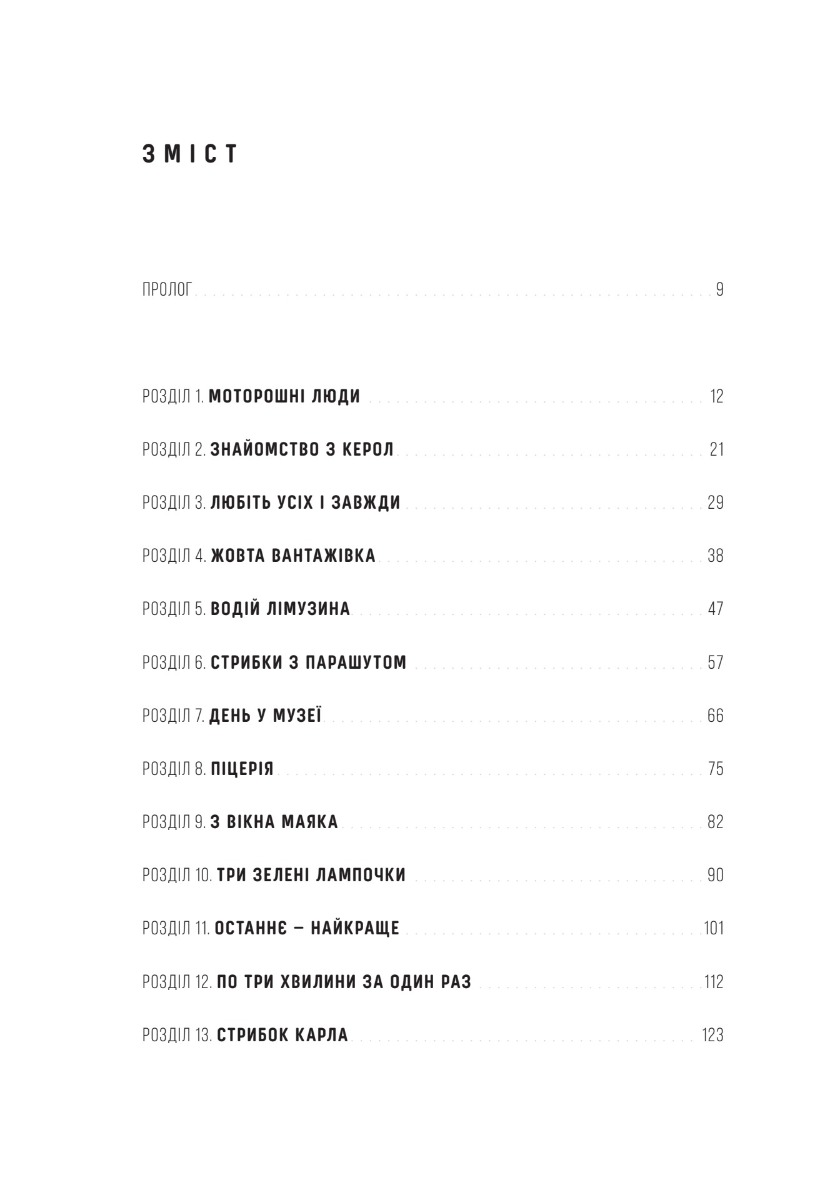
Task: Open chapter ДЕНЬ У МУЗЕЇ
Action: [x=433, y=716]
